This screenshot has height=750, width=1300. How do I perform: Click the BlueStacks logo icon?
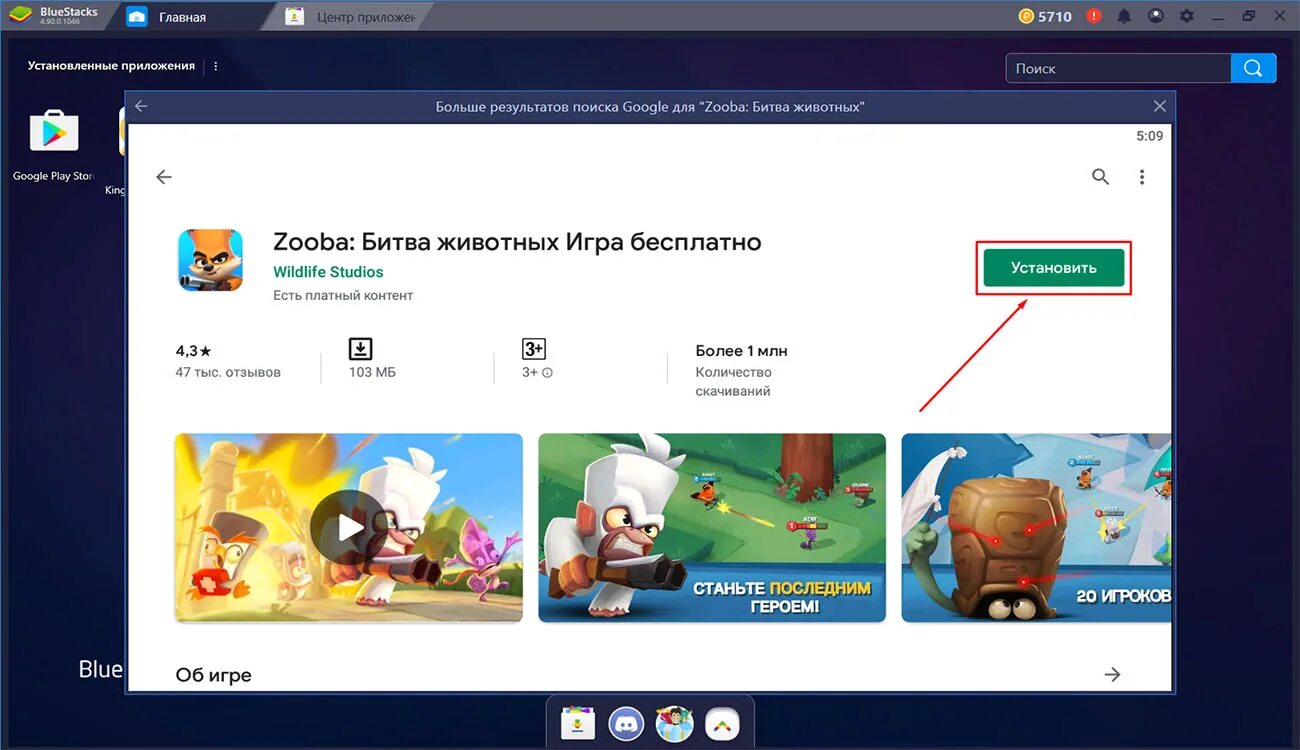[x=18, y=16]
